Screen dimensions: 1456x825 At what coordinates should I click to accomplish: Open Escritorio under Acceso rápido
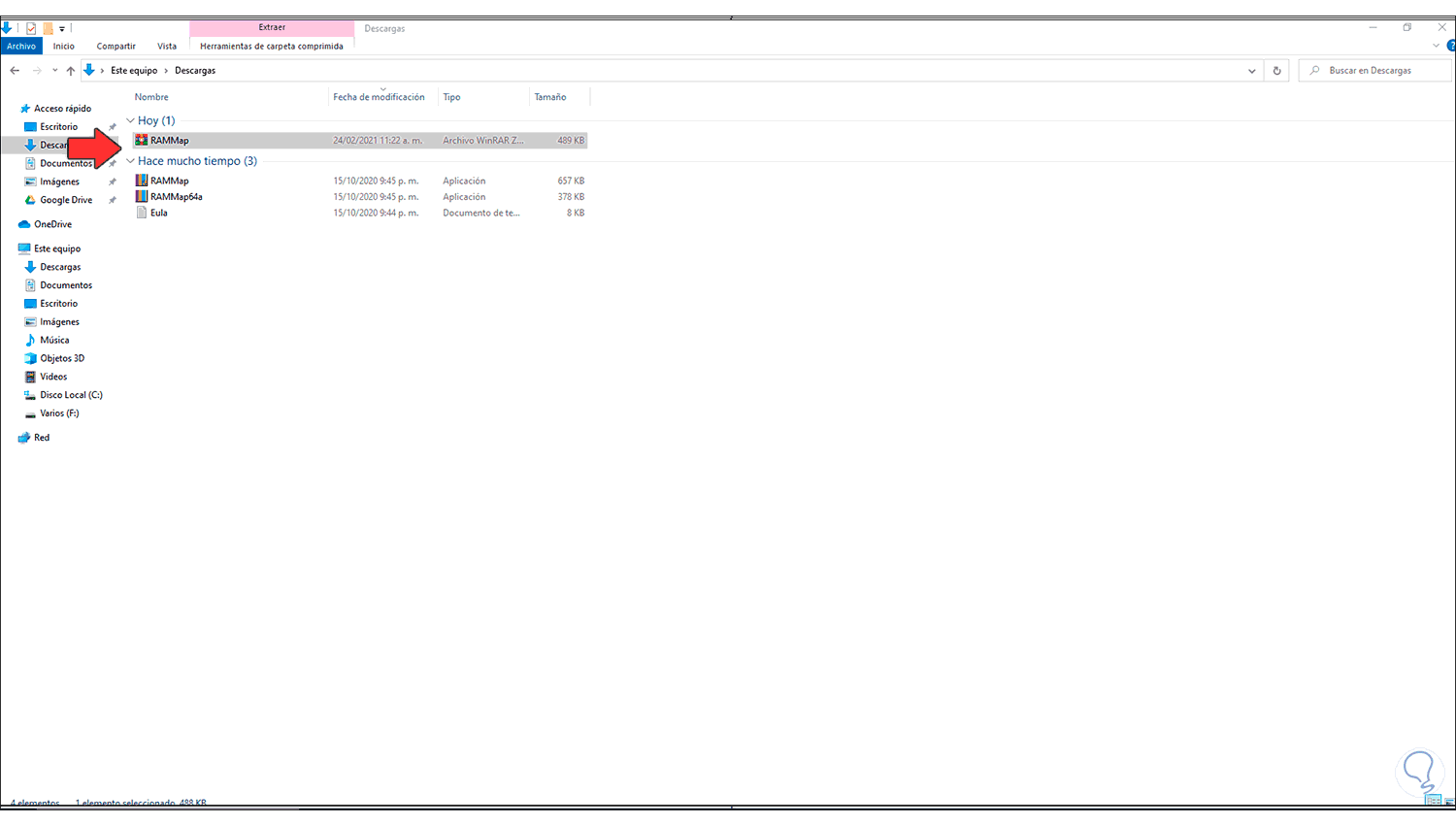point(58,127)
